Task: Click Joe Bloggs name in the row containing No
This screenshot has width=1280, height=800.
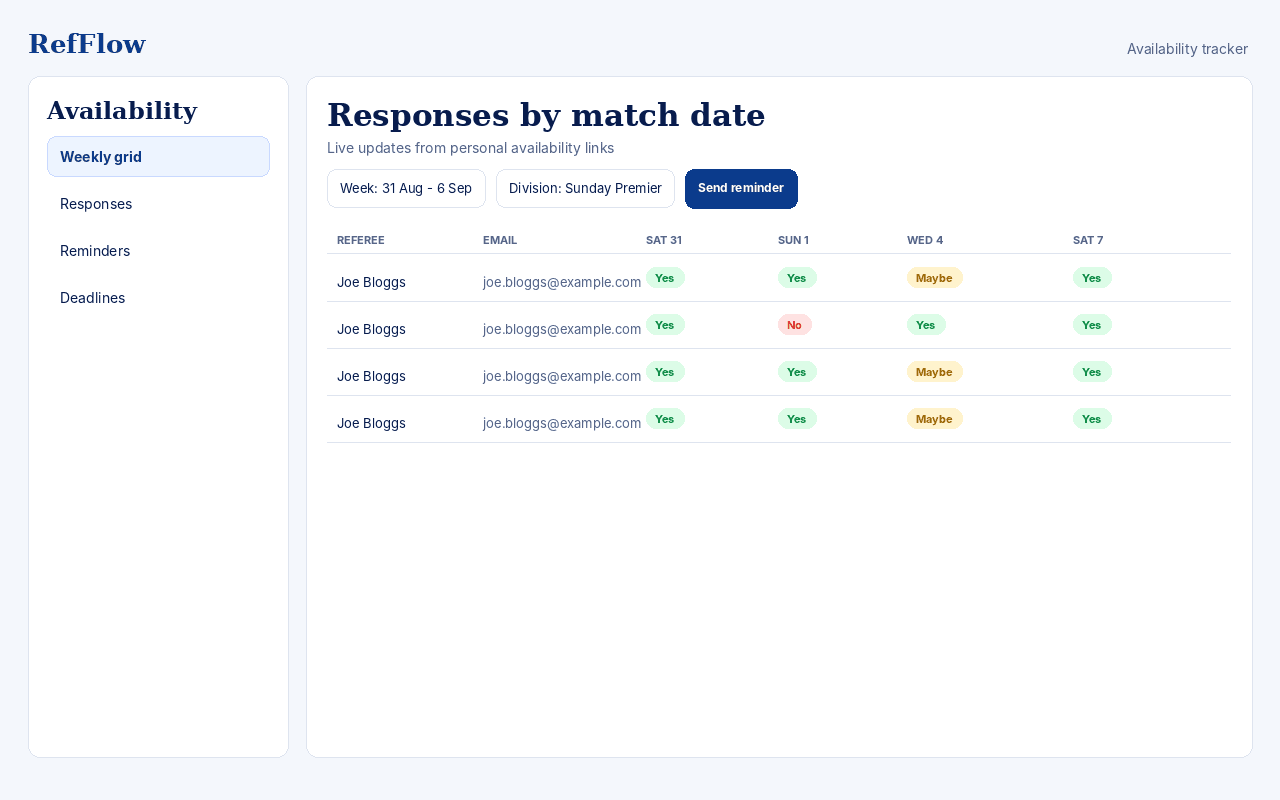Action: click(371, 329)
